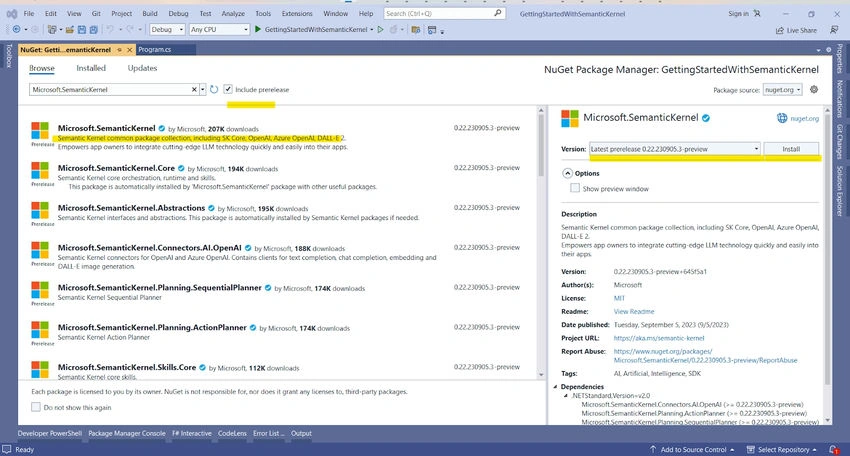Viewport: 850px width, 456px height.
Task: Open the Version dropdown for latest prerelease
Action: click(x=675, y=149)
